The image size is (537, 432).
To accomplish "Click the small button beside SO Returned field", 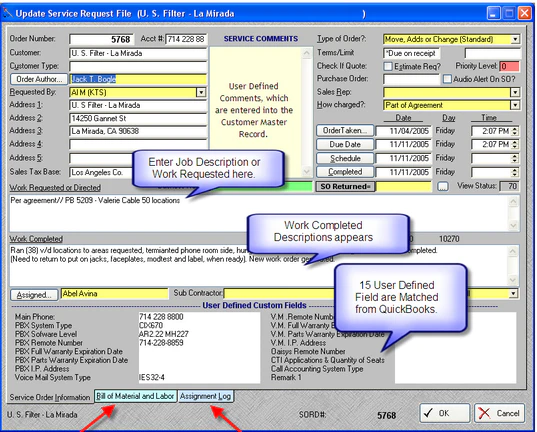I will (x=443, y=186).
